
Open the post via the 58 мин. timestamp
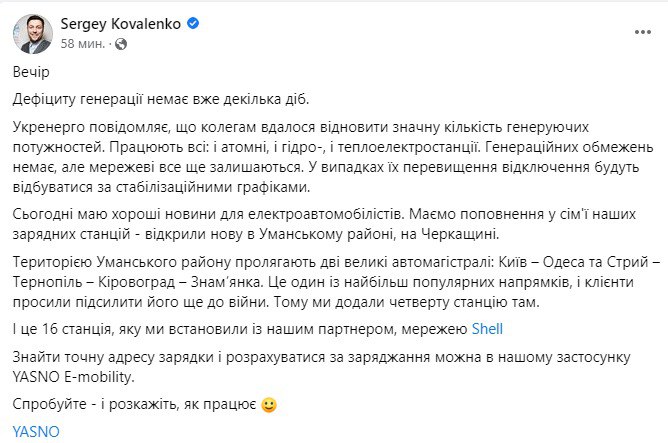(x=82, y=44)
